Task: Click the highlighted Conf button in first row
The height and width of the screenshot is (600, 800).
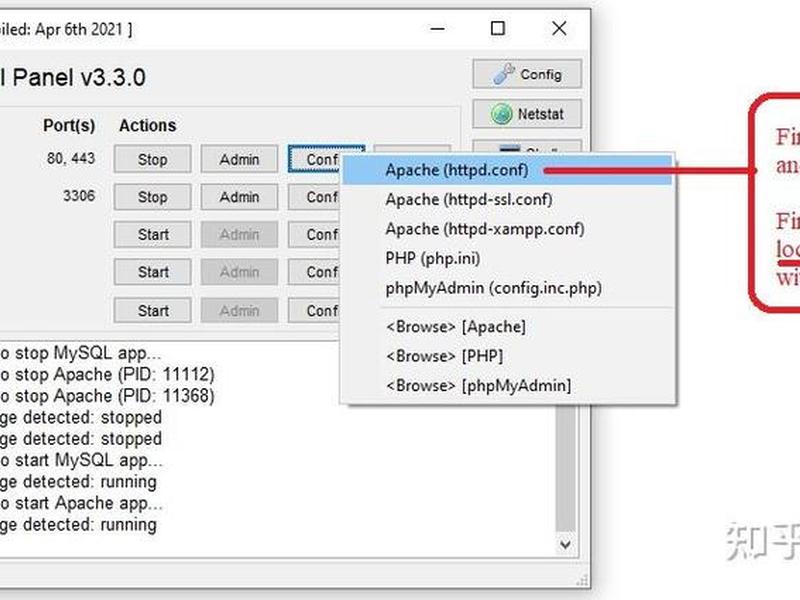Action: (315, 159)
